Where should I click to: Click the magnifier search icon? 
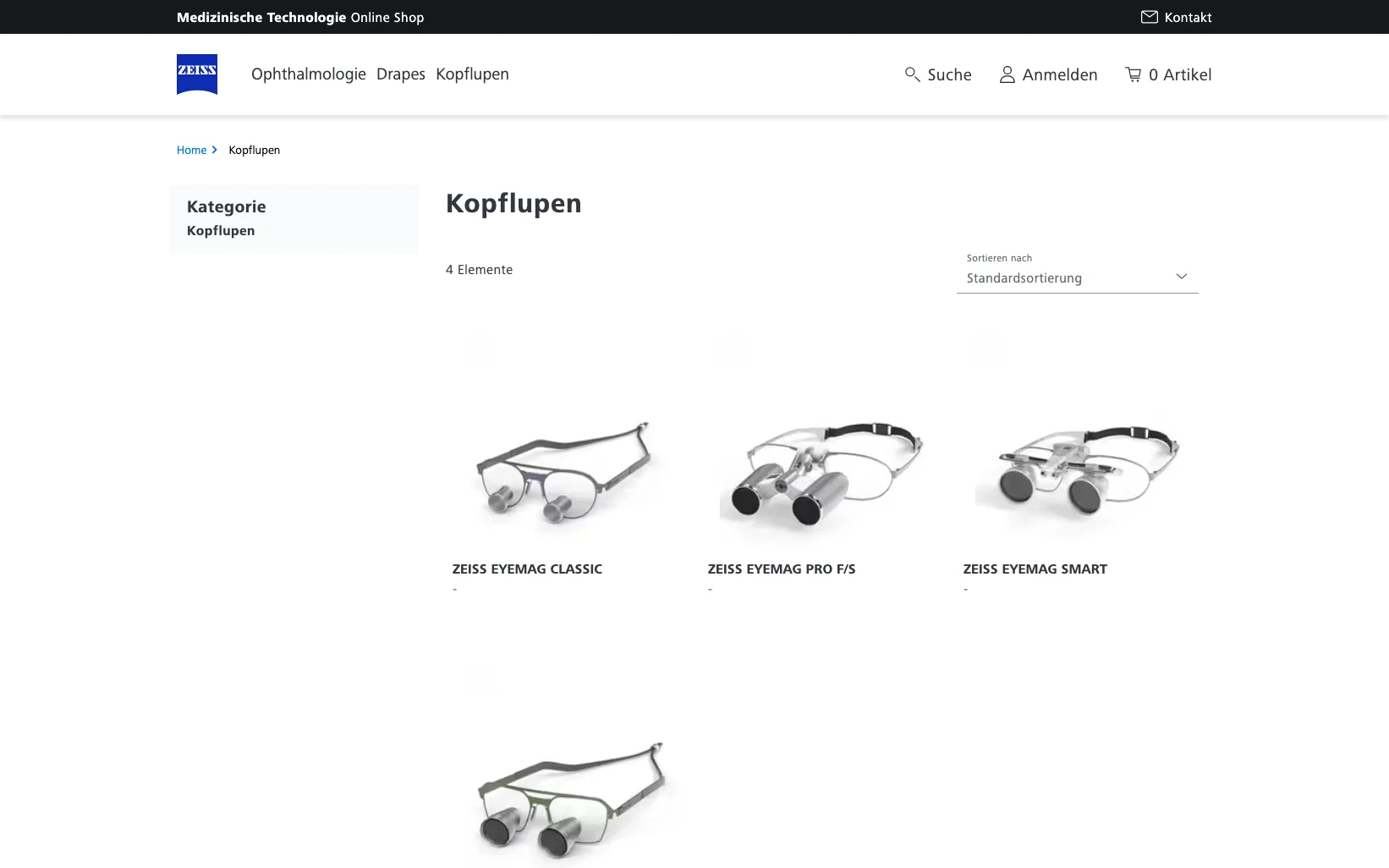coord(913,74)
